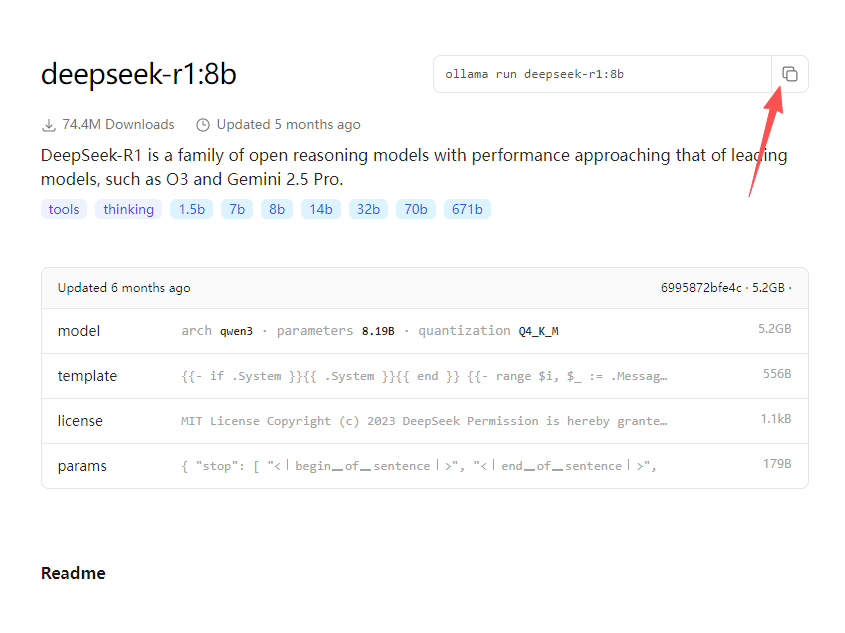Select the 32b model size tag
Screen dimensions: 845x633
pos(368,209)
